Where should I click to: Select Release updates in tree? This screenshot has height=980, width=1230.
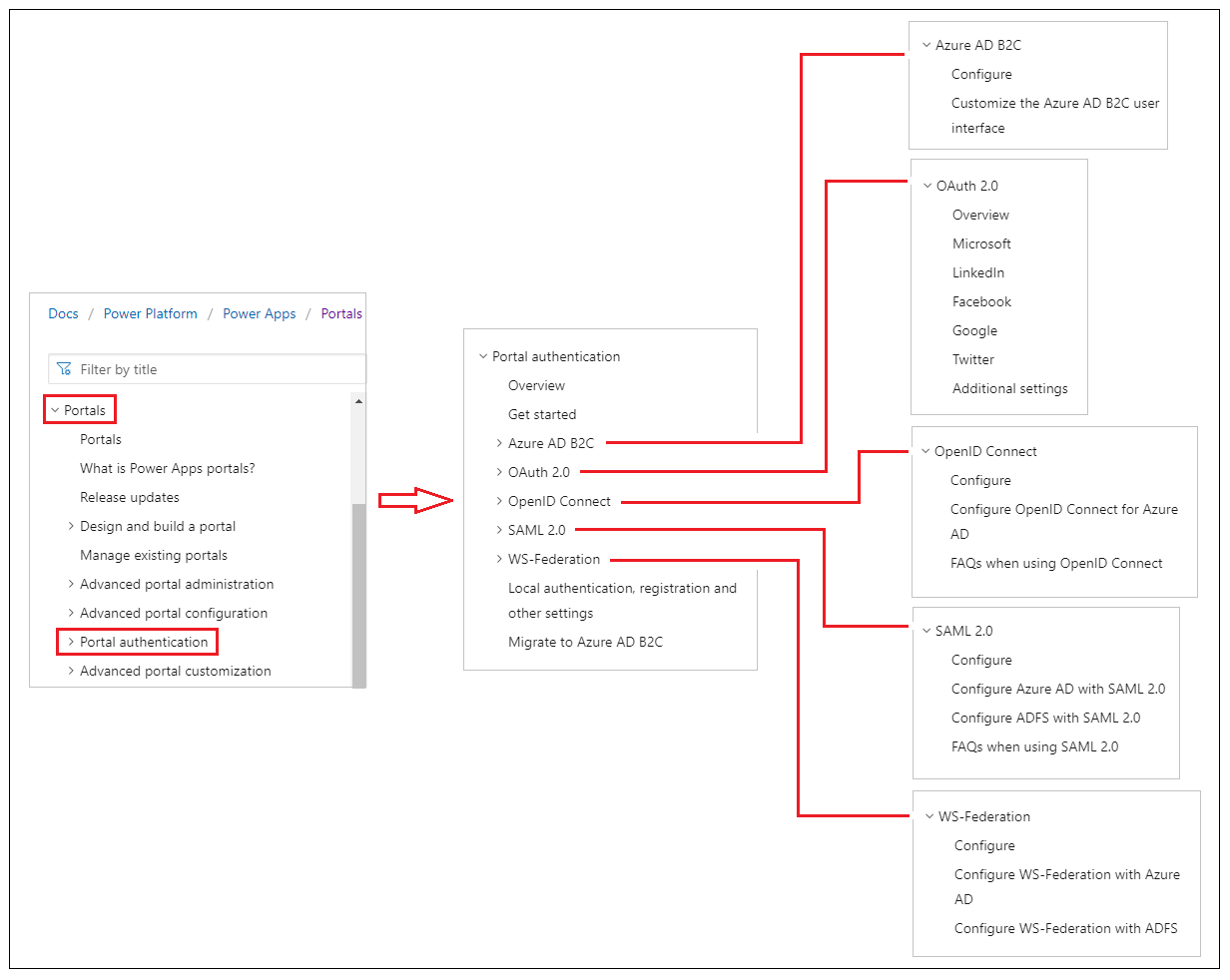[x=130, y=497]
